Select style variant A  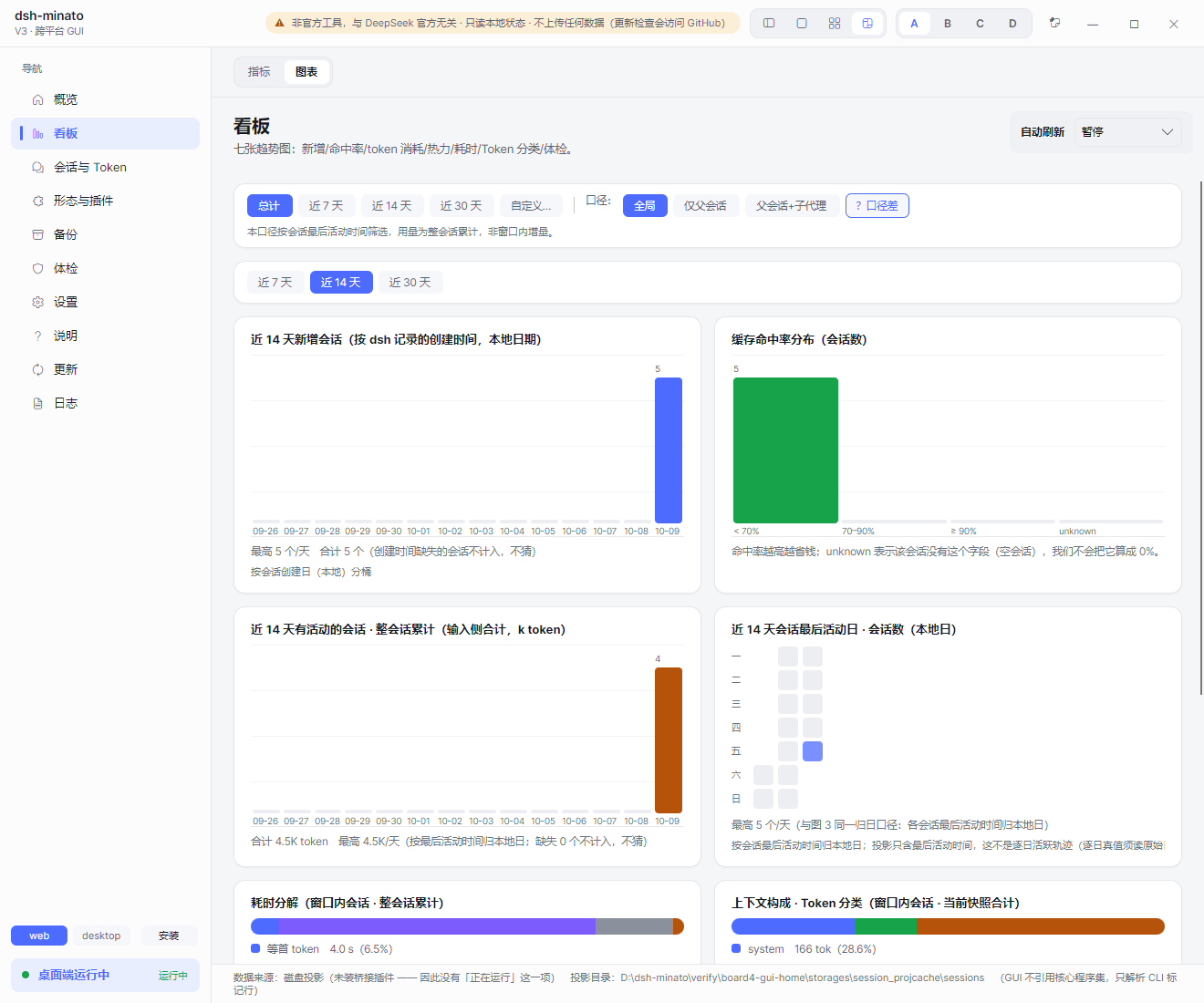914,24
